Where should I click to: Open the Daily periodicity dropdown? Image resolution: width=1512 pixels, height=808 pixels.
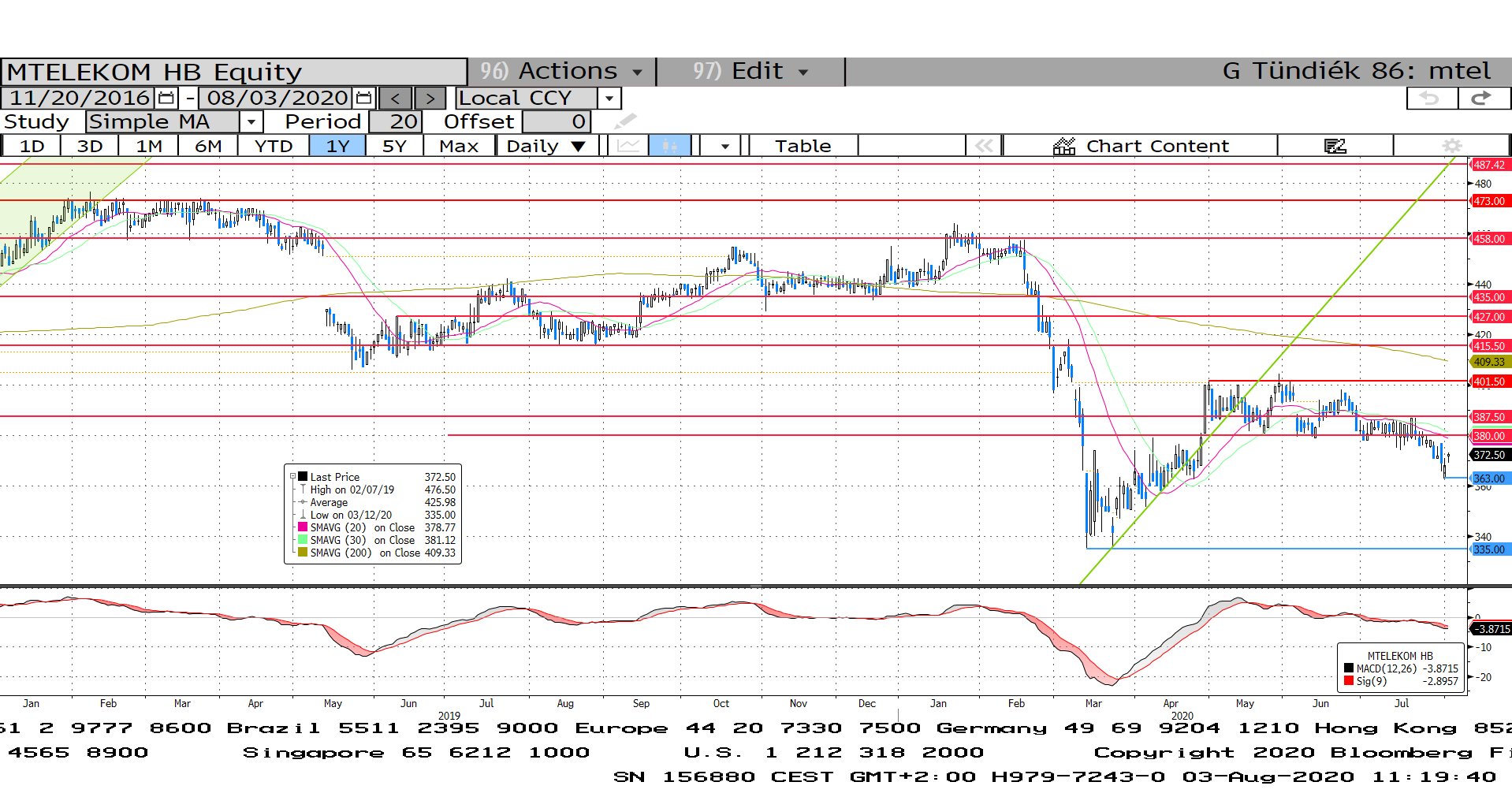(547, 146)
